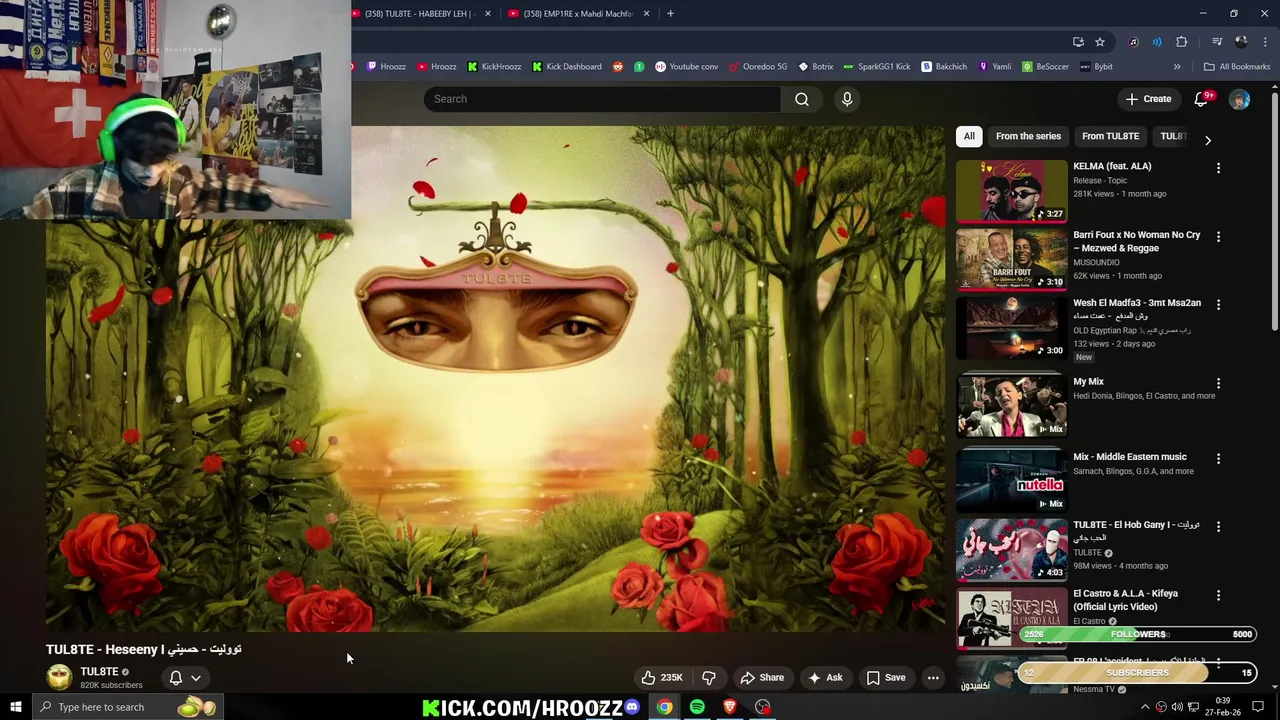Dislike the TUL8TE Heseeny video
This screenshot has height=720, width=1280.
(709, 678)
